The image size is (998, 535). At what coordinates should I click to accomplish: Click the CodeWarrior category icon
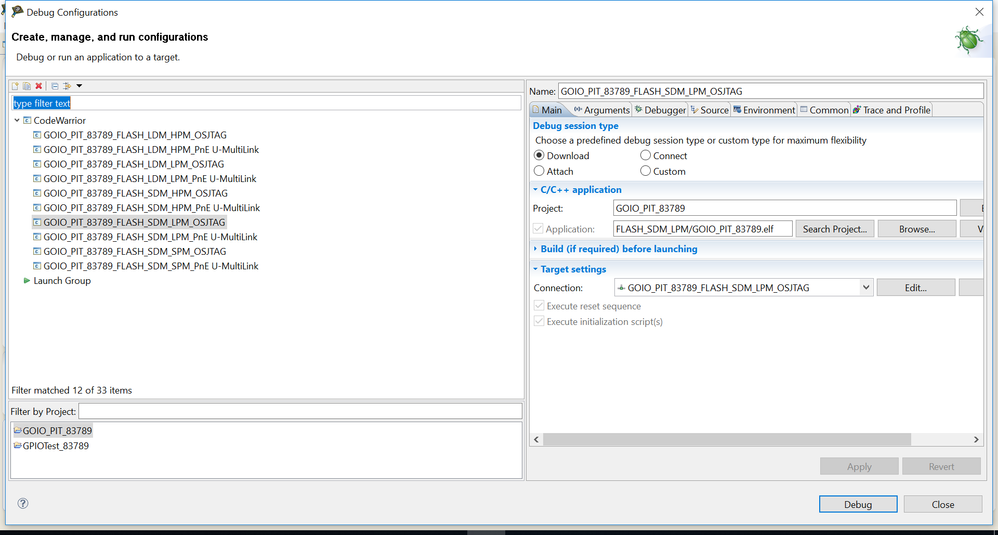click(x=27, y=120)
